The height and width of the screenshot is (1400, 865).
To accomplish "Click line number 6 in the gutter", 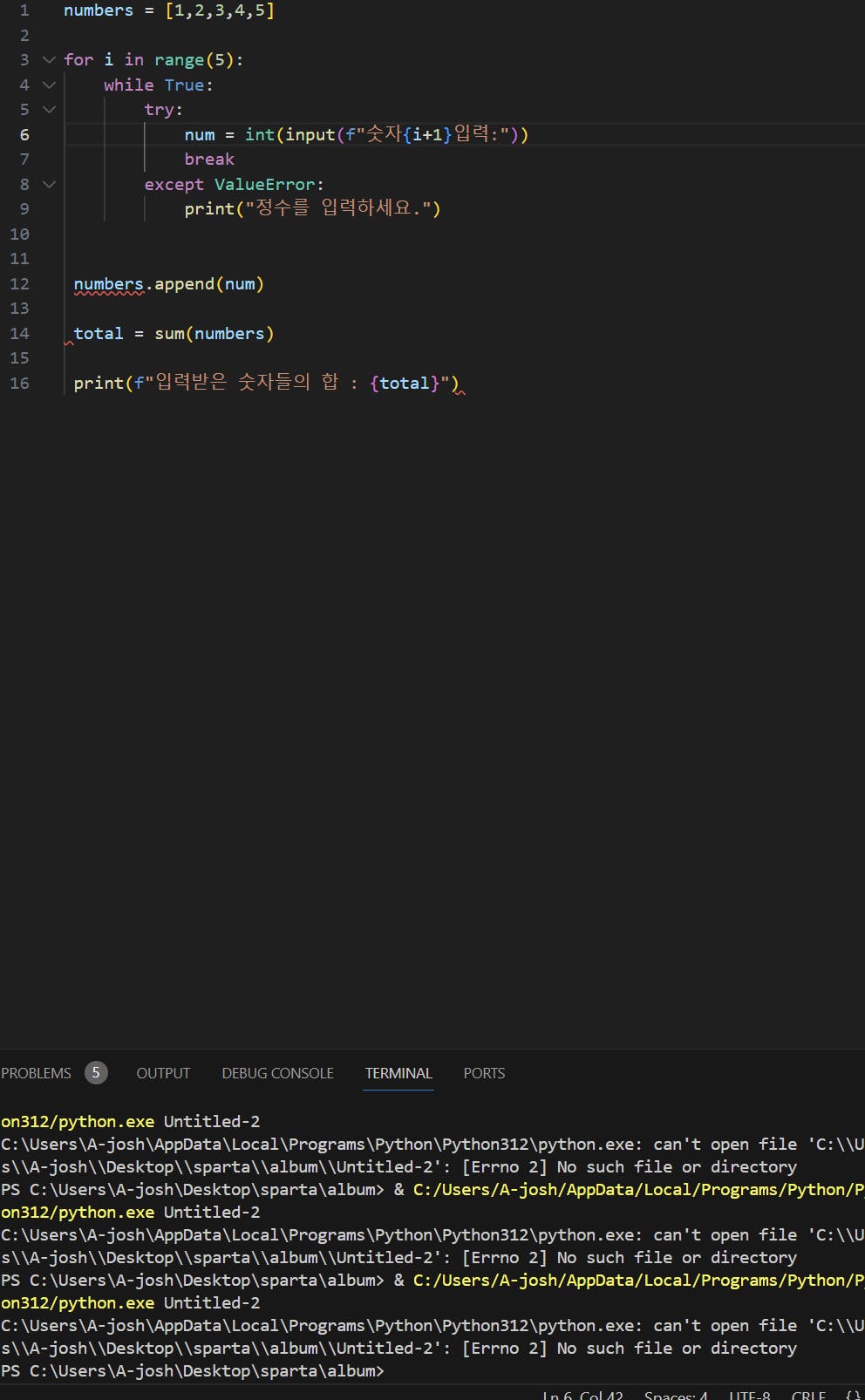I will click(24, 135).
